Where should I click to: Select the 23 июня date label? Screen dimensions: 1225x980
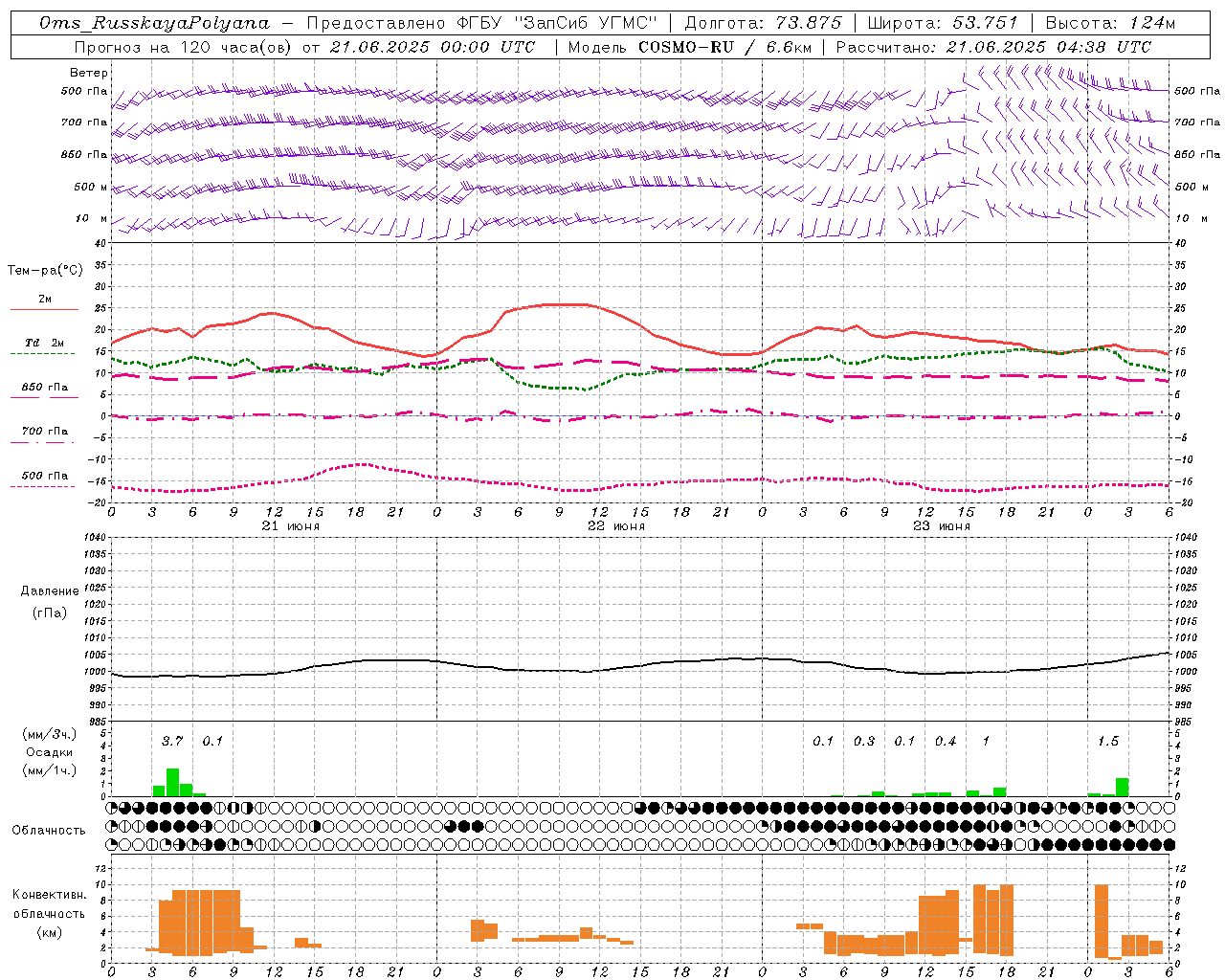[x=942, y=526]
